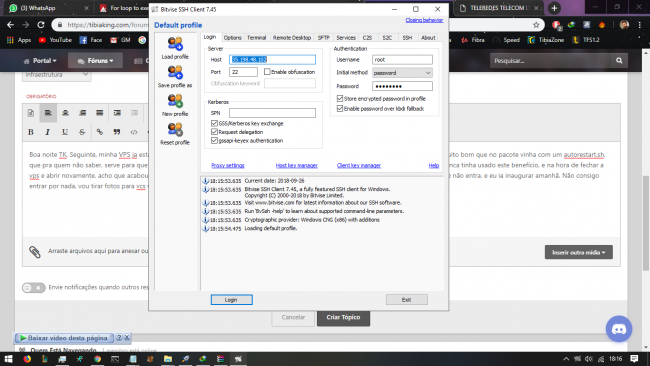The image size is (650, 366).
Task: Click the Port input field
Action: (x=243, y=72)
